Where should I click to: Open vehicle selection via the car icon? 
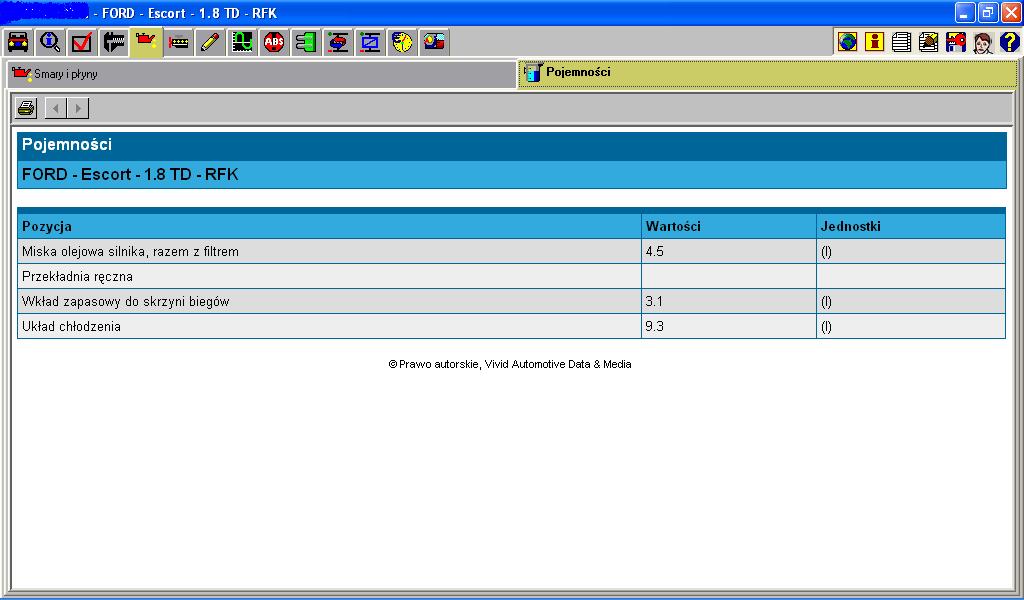18,42
